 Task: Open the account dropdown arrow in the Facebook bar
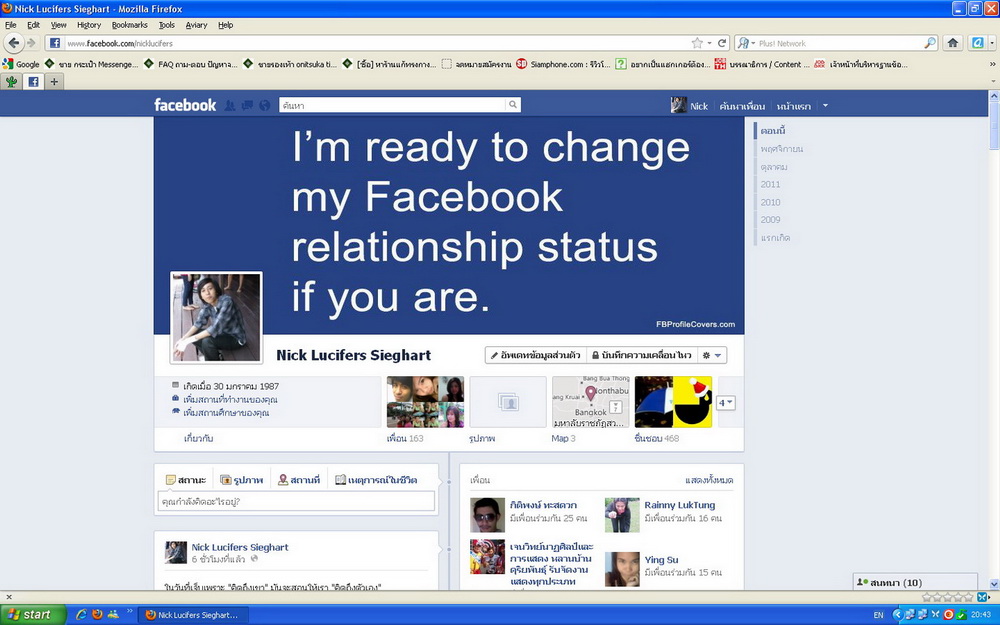[x=825, y=105]
